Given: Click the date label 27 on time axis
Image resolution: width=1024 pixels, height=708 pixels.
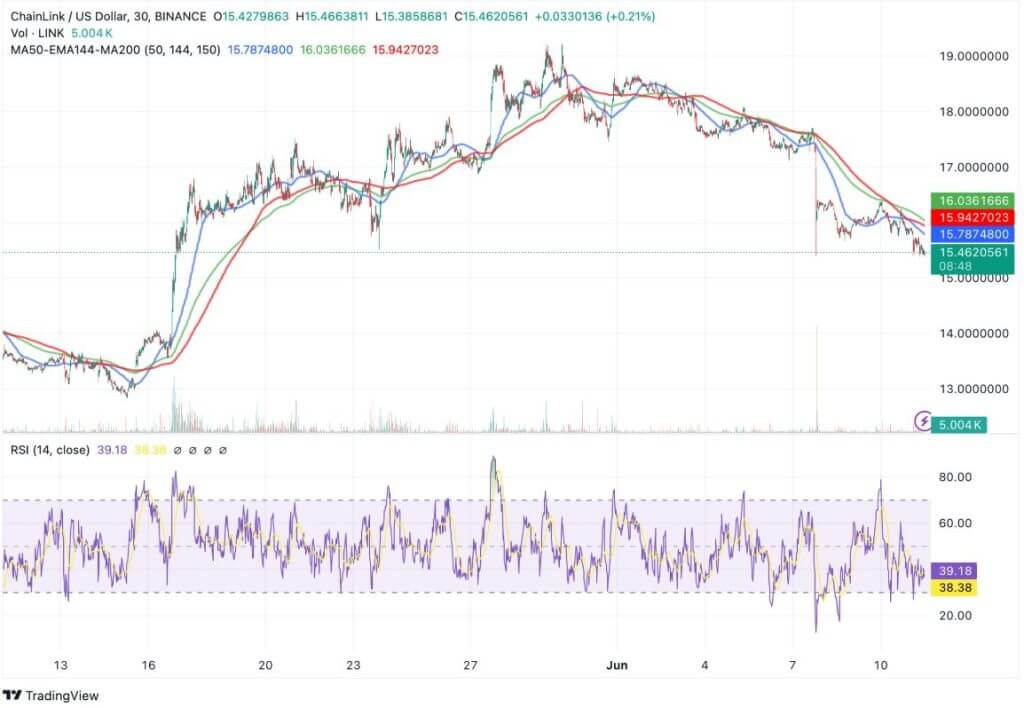Looking at the screenshot, I should [x=470, y=666].
